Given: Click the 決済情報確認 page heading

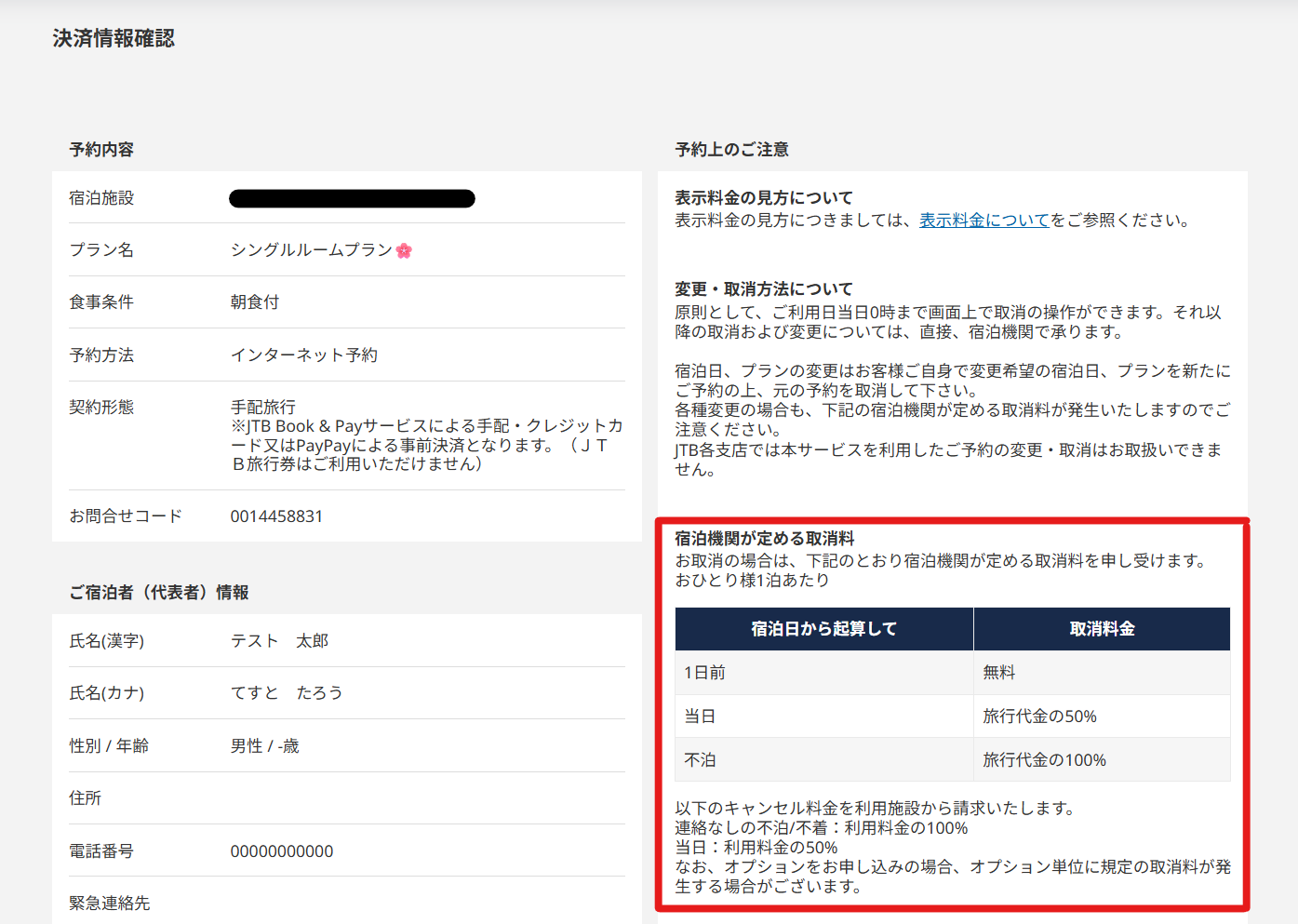Looking at the screenshot, I should tap(114, 38).
